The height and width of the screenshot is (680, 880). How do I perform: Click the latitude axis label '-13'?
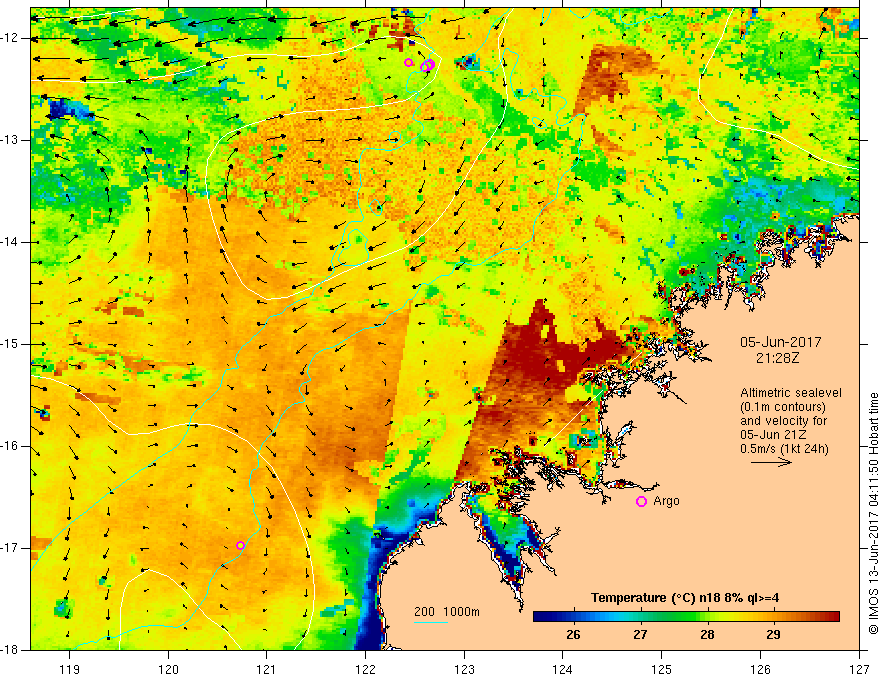pos(10,140)
